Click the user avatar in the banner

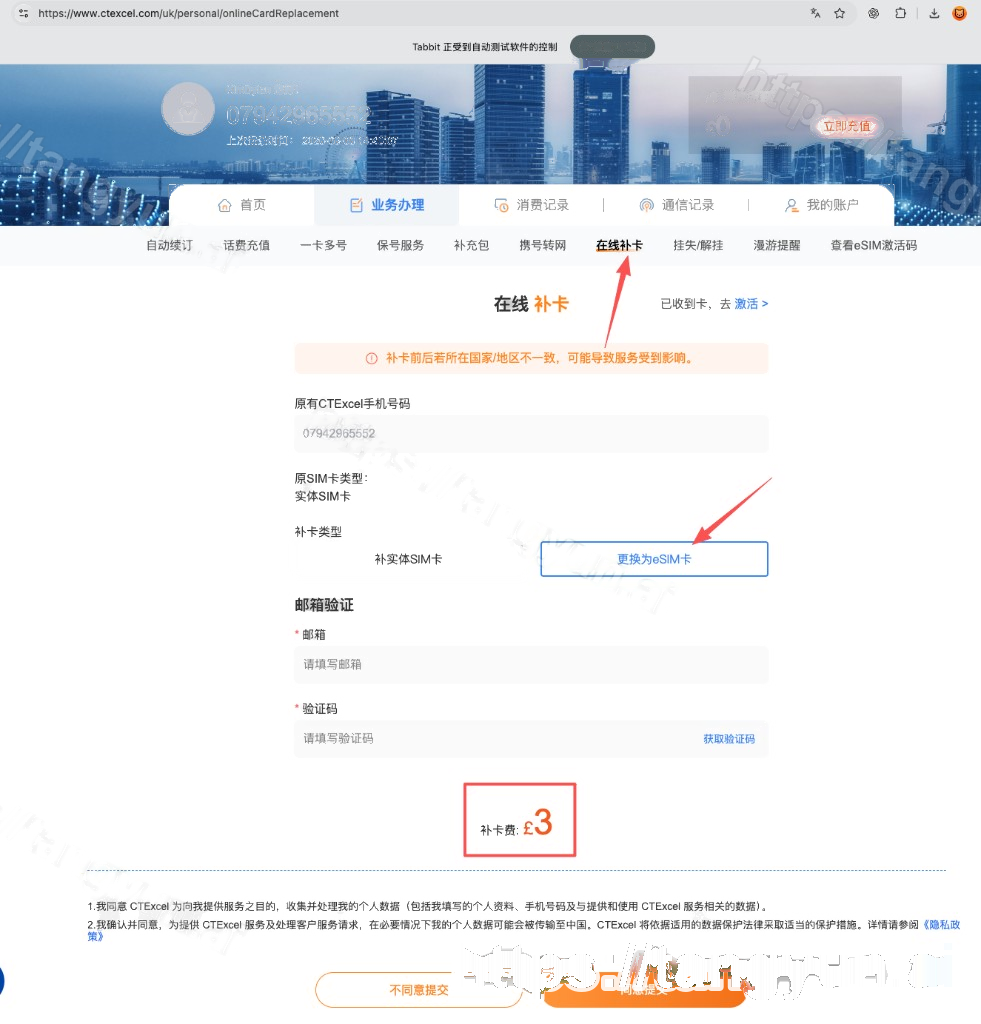click(x=188, y=108)
